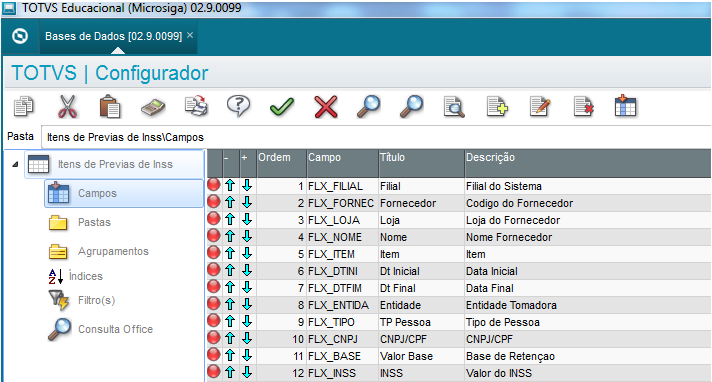Click the add new record icon

pos(497,107)
